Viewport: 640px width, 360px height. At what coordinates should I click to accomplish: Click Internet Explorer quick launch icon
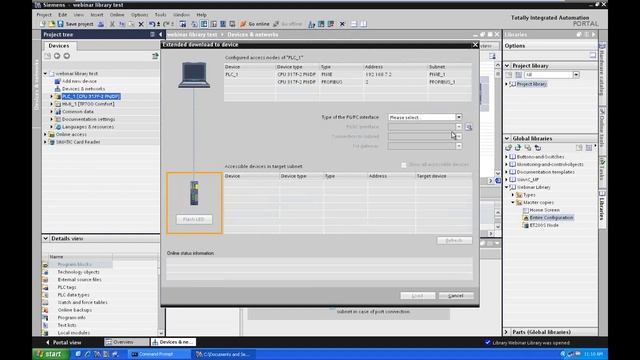click(87, 354)
